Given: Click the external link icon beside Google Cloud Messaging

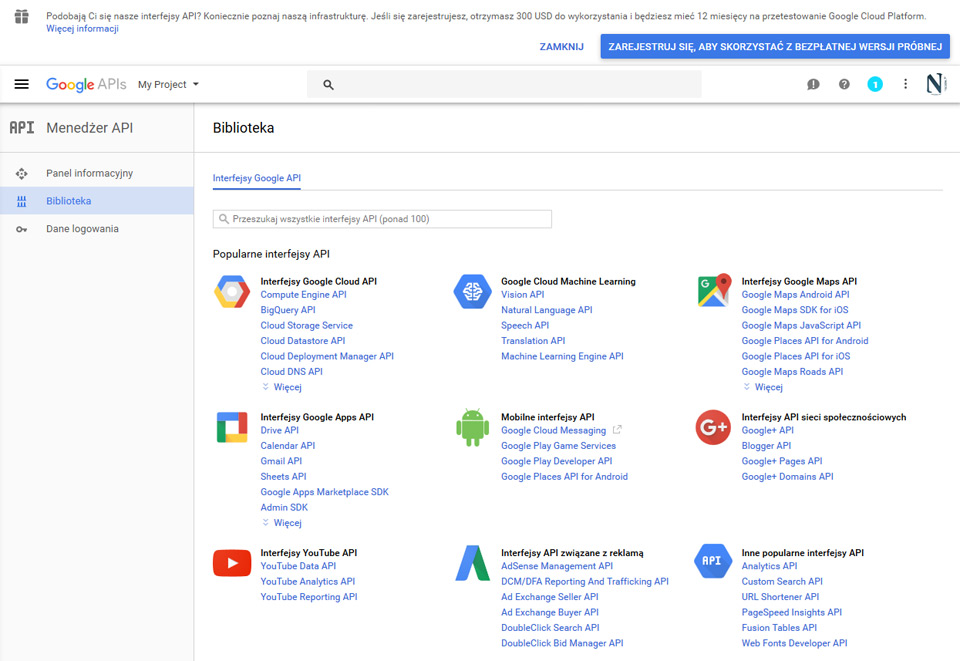Looking at the screenshot, I should [x=617, y=430].
